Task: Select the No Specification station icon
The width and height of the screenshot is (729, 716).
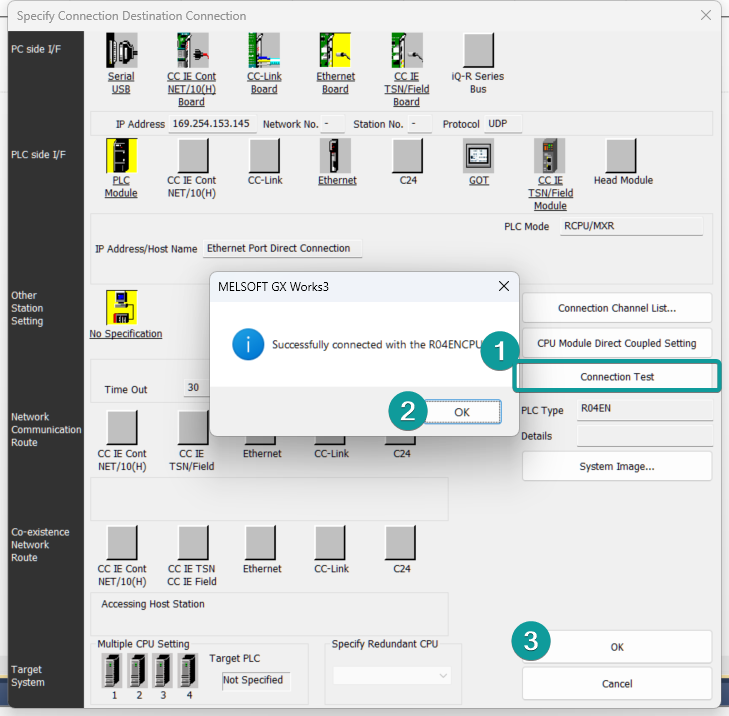Action: (x=121, y=307)
